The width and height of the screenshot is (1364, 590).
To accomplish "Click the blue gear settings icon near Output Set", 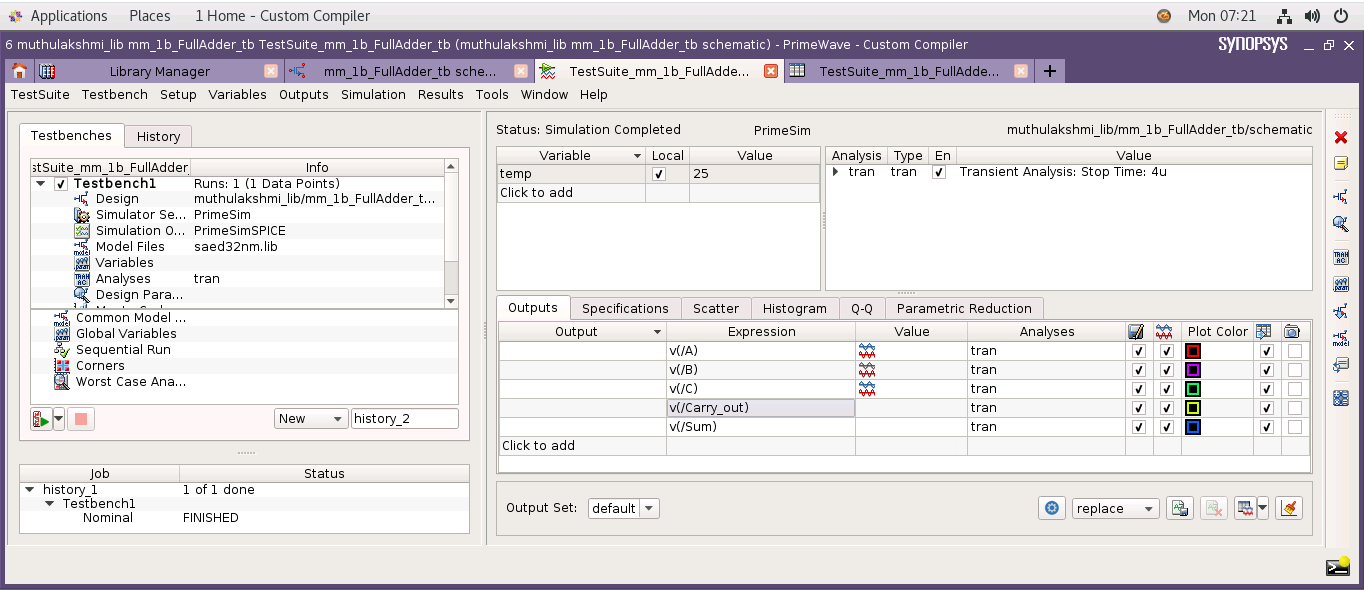I will tap(1051, 508).
